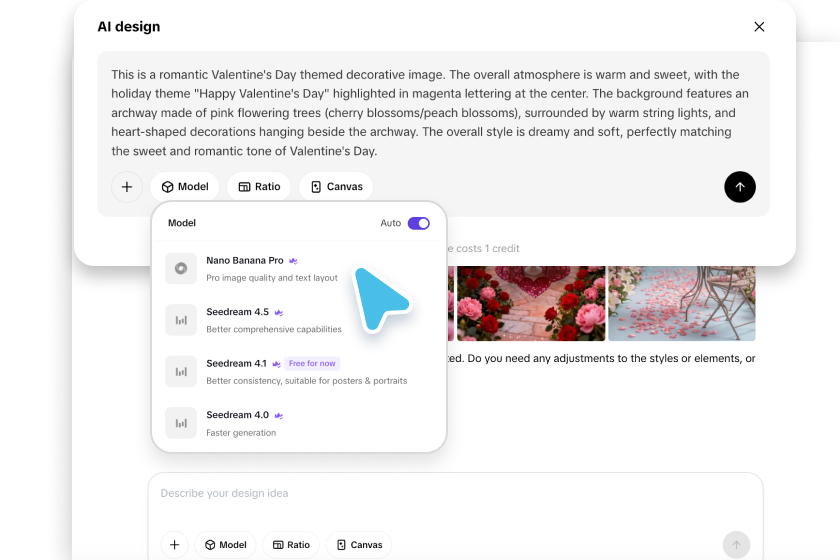Screen dimensions: 840x560
Task: Click the plus icon in the AI design prompt
Action: [x=127, y=187]
